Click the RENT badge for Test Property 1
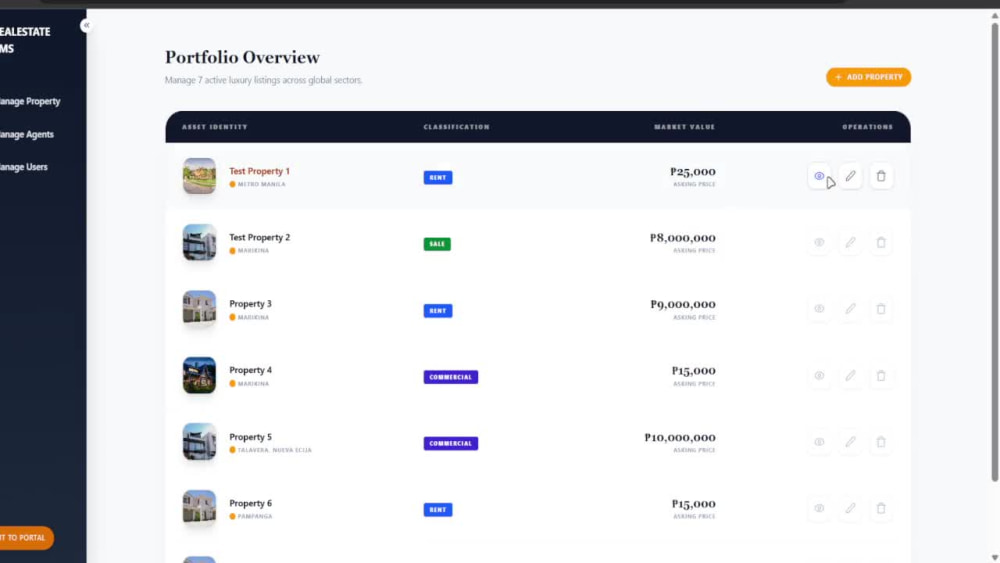 pos(438,177)
